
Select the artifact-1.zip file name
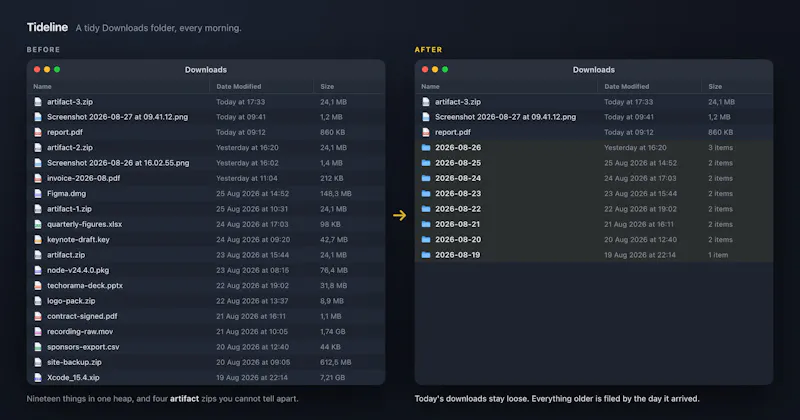point(69,209)
